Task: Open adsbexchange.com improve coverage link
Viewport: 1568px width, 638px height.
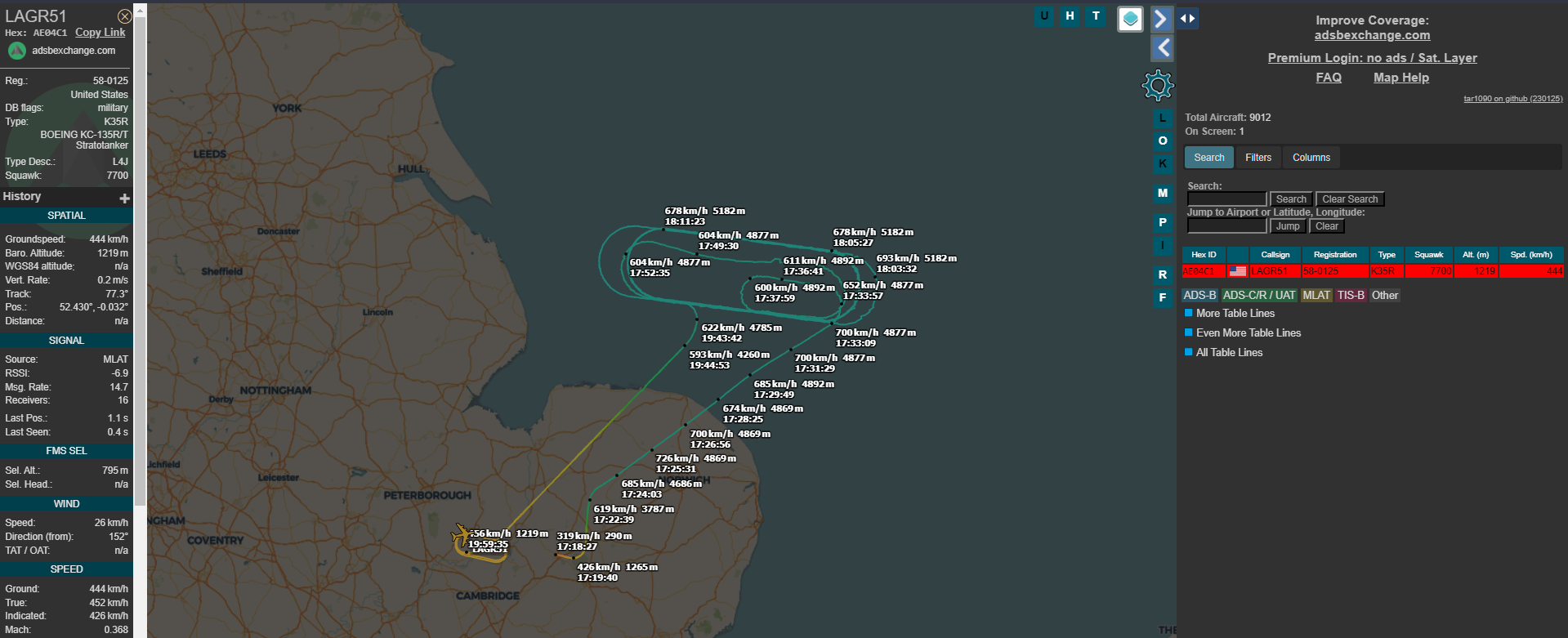Action: coord(1372,35)
